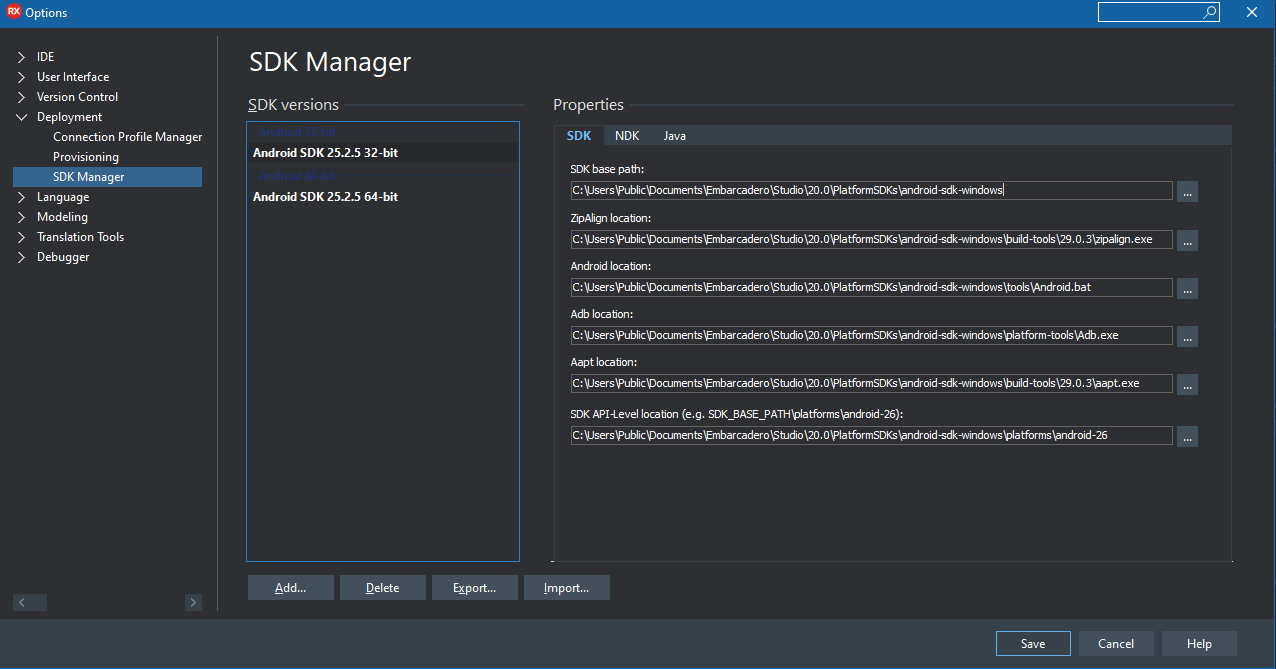Select Android SDK 25.2.5 64-bit

[x=383, y=197]
